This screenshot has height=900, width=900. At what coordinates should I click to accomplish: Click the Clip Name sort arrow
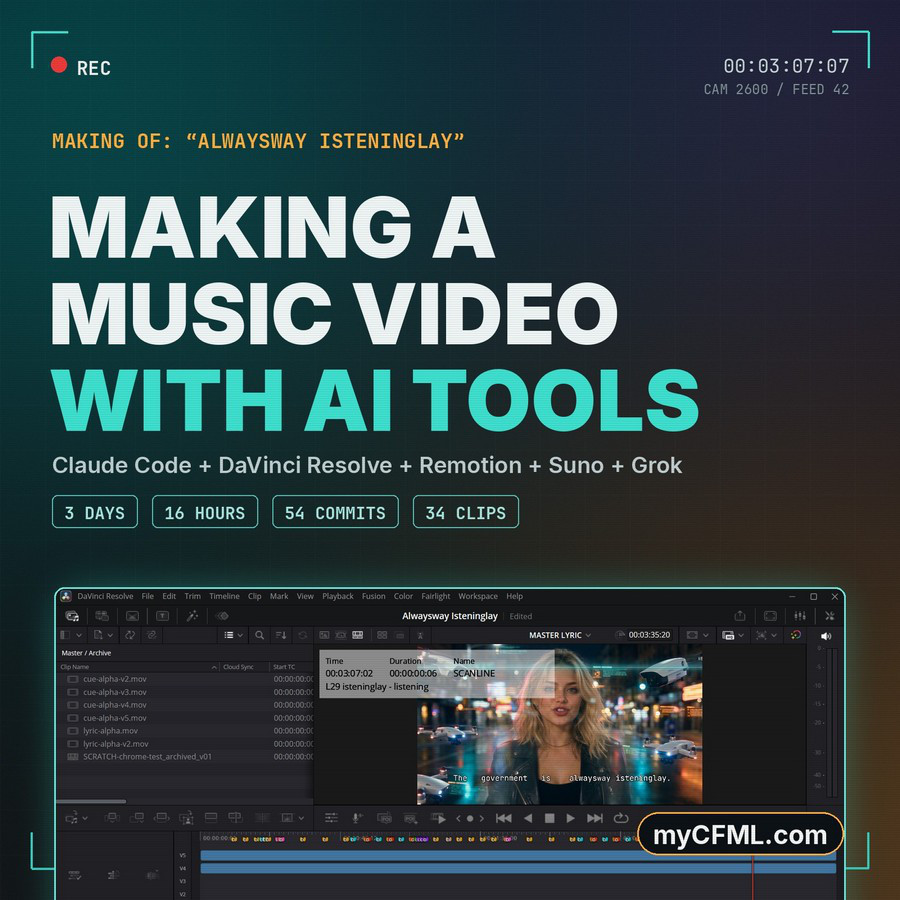[214, 667]
